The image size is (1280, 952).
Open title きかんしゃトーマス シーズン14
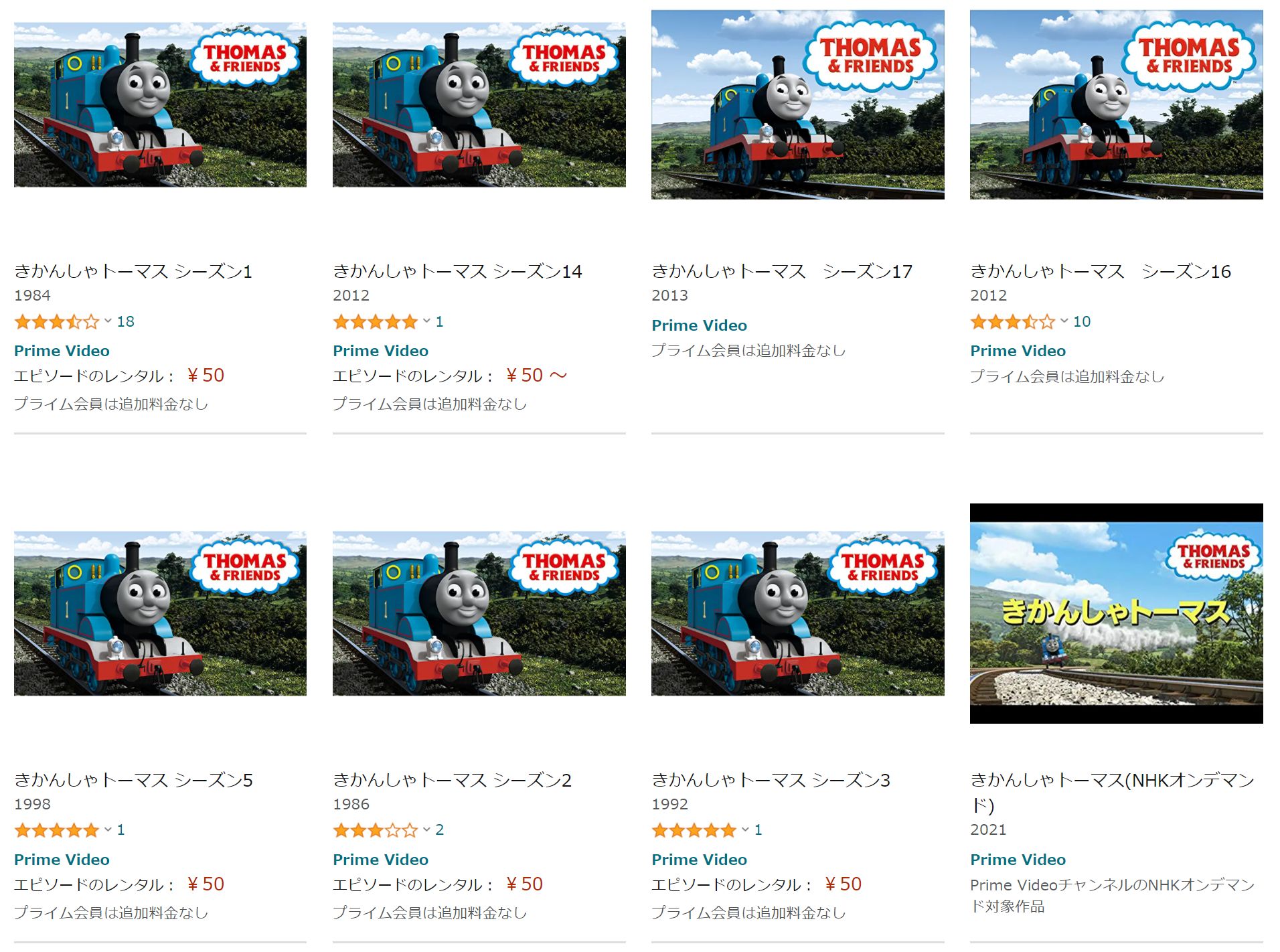click(457, 271)
